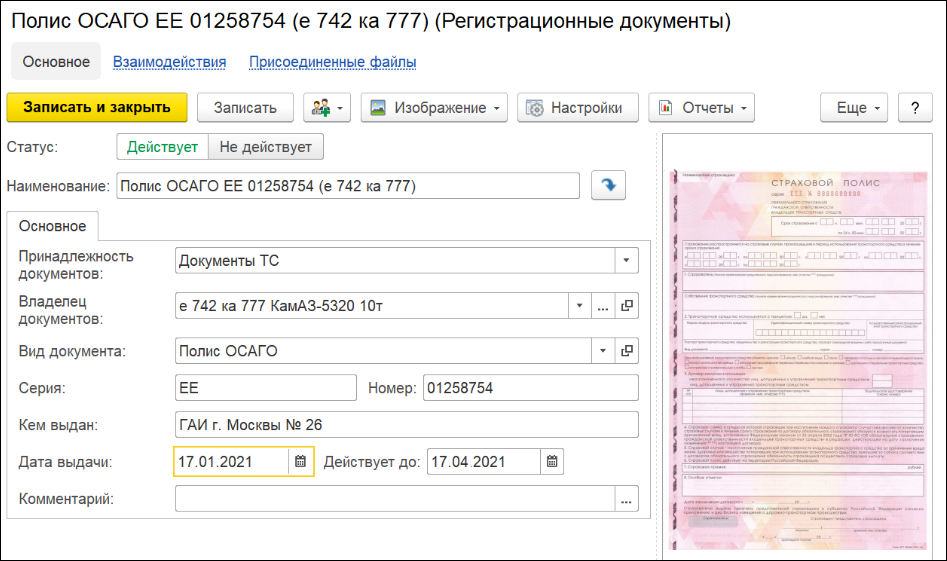Set status to Действует
The width and height of the screenshot is (947, 561).
(162, 147)
